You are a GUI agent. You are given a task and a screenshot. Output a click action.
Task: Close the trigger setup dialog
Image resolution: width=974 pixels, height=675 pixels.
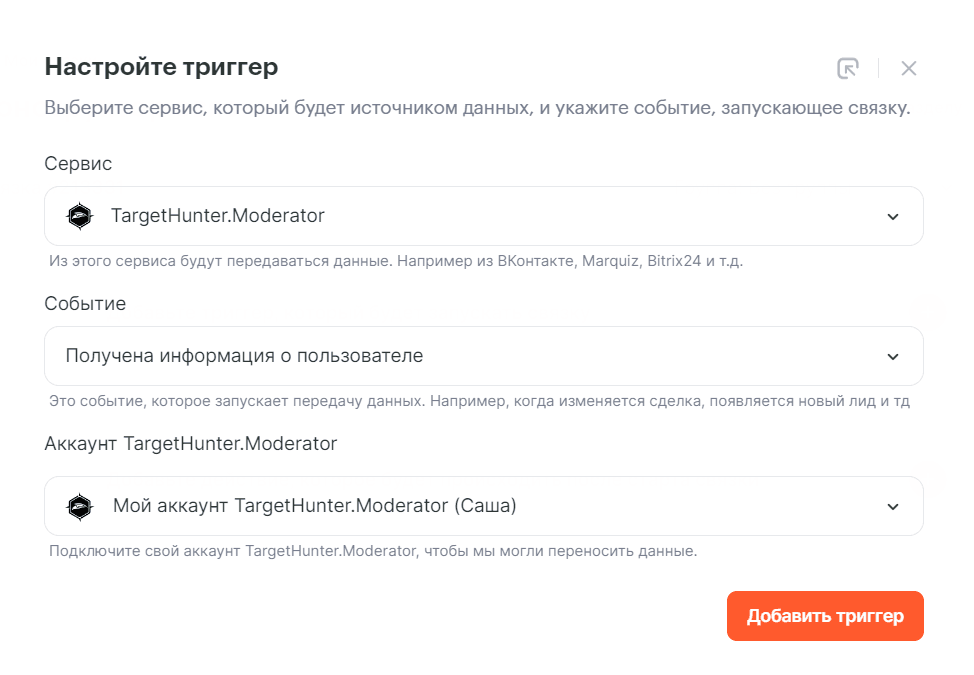(x=908, y=68)
